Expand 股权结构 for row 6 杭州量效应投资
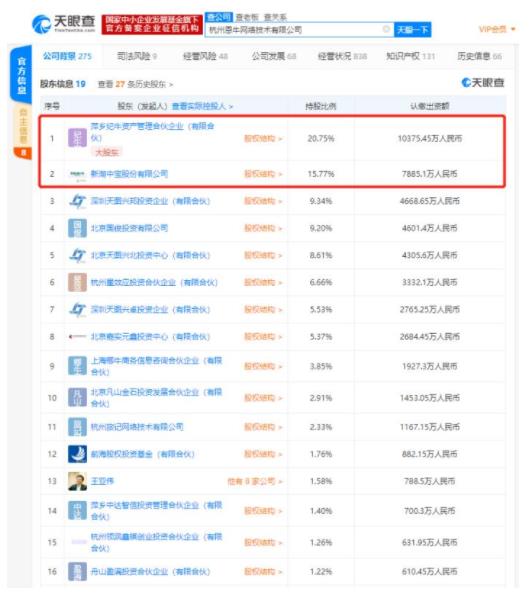 tap(263, 283)
